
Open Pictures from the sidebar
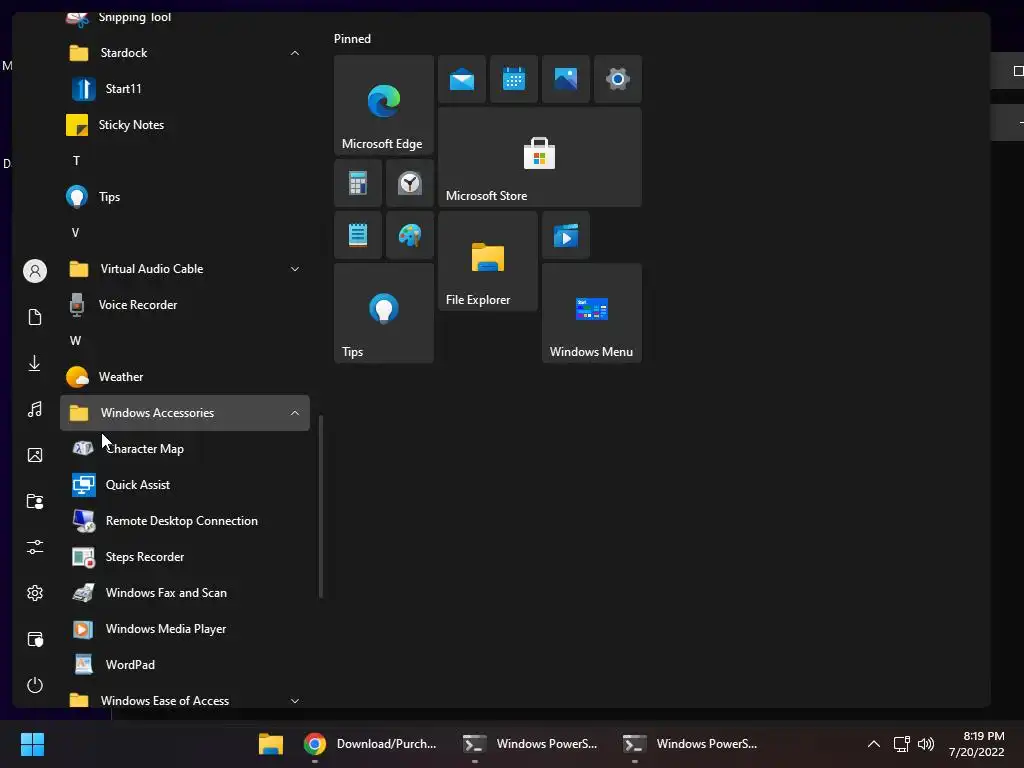(35, 455)
